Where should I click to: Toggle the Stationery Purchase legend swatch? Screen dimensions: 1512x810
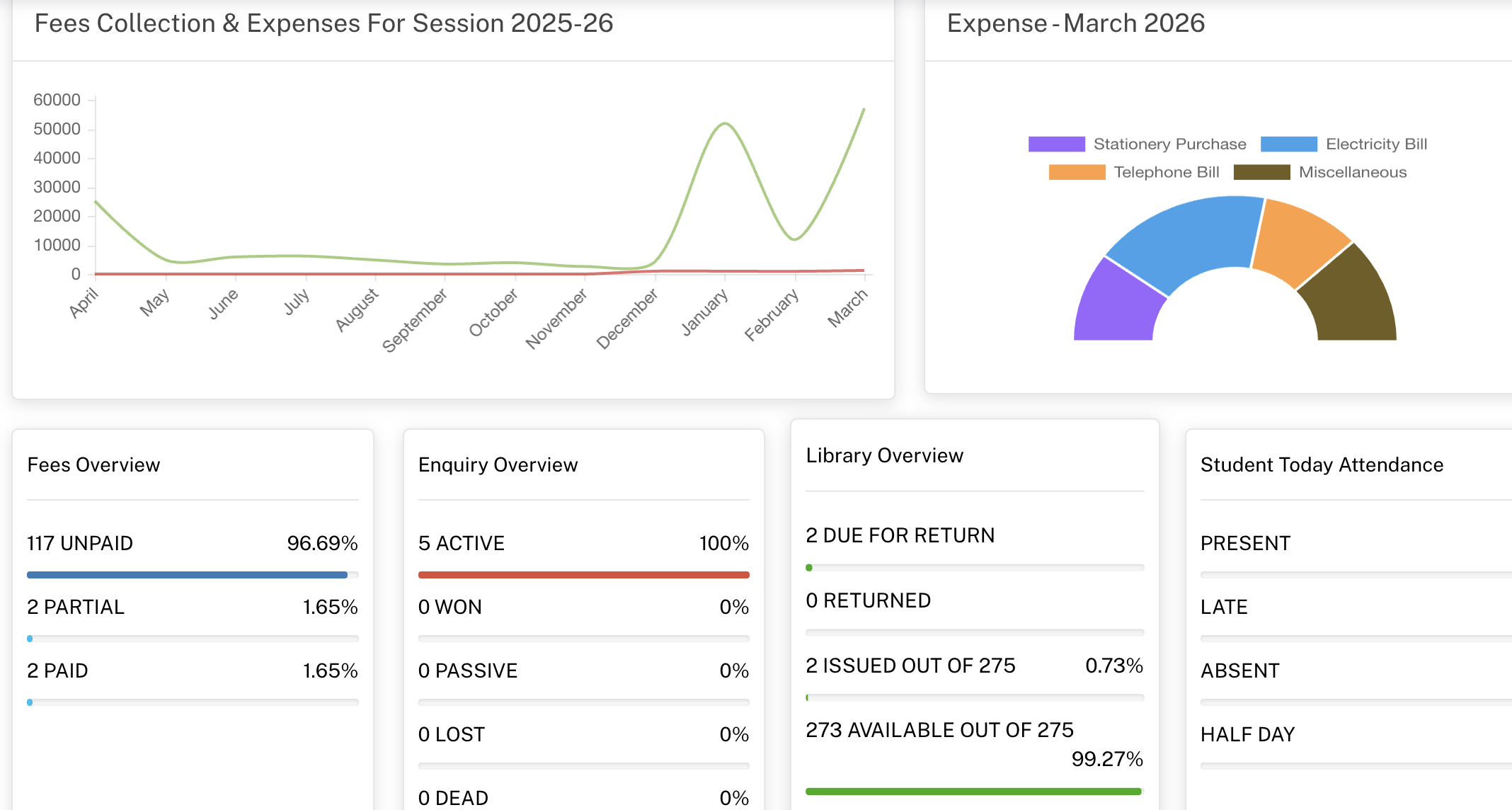tap(1056, 144)
